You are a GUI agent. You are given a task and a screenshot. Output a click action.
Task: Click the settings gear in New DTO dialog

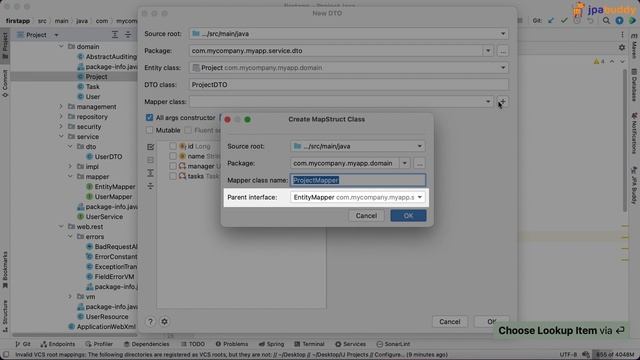click(164, 322)
